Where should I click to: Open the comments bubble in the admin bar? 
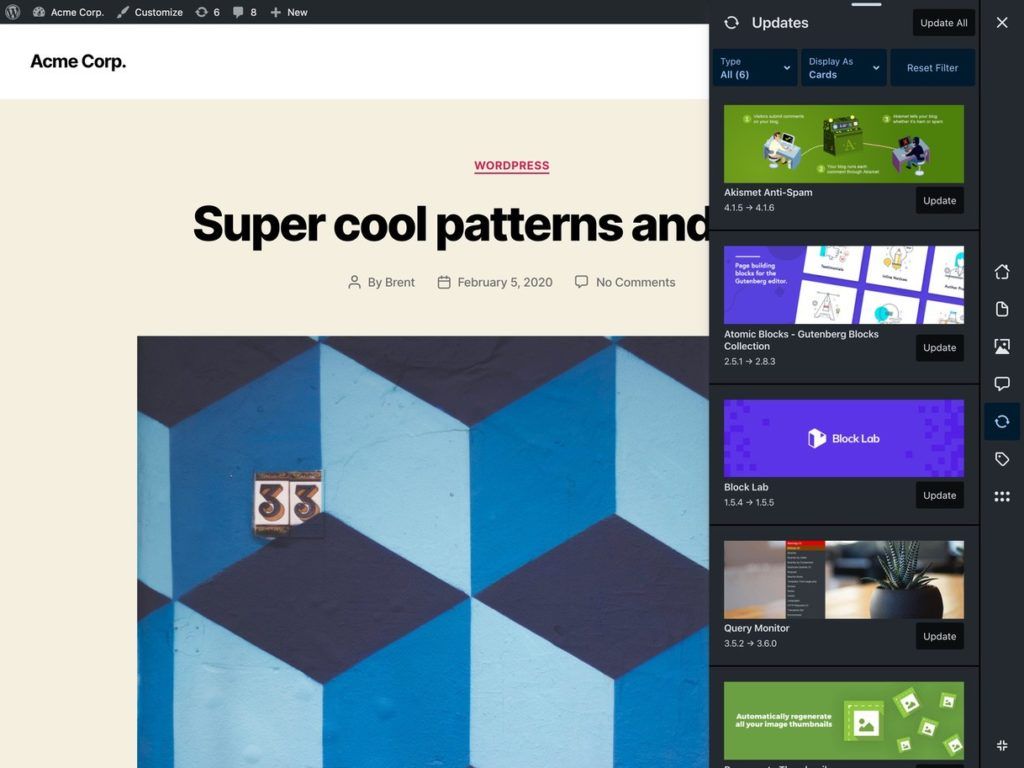(243, 12)
